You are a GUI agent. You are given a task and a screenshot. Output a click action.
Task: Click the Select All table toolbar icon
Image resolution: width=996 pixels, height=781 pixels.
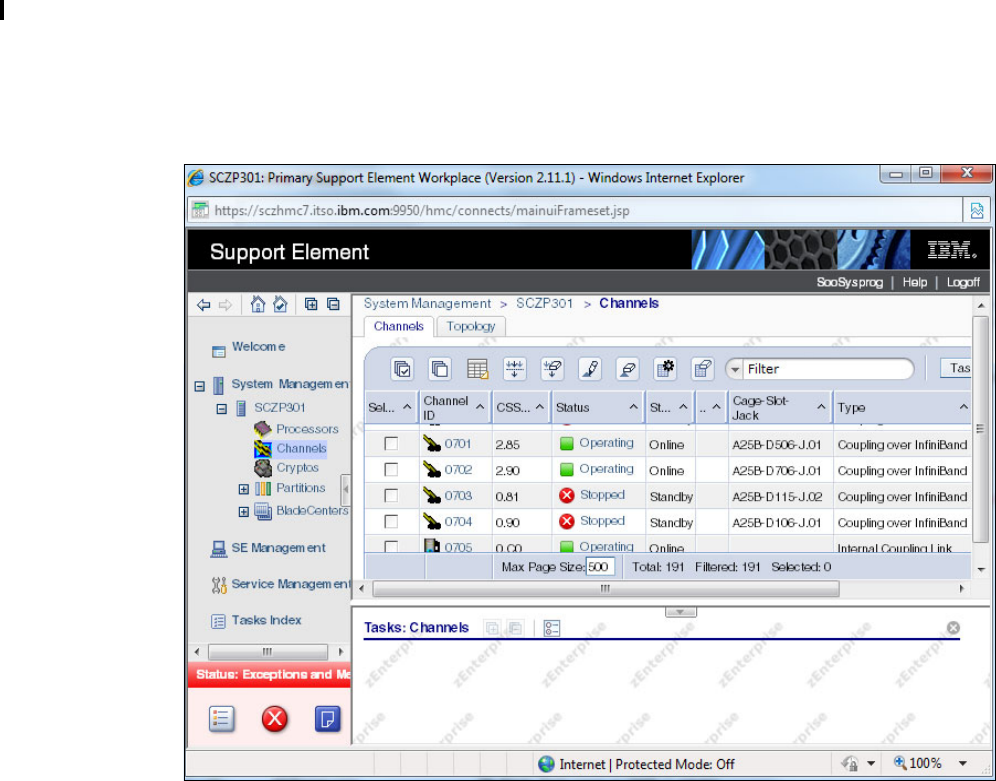pyautogui.click(x=402, y=369)
